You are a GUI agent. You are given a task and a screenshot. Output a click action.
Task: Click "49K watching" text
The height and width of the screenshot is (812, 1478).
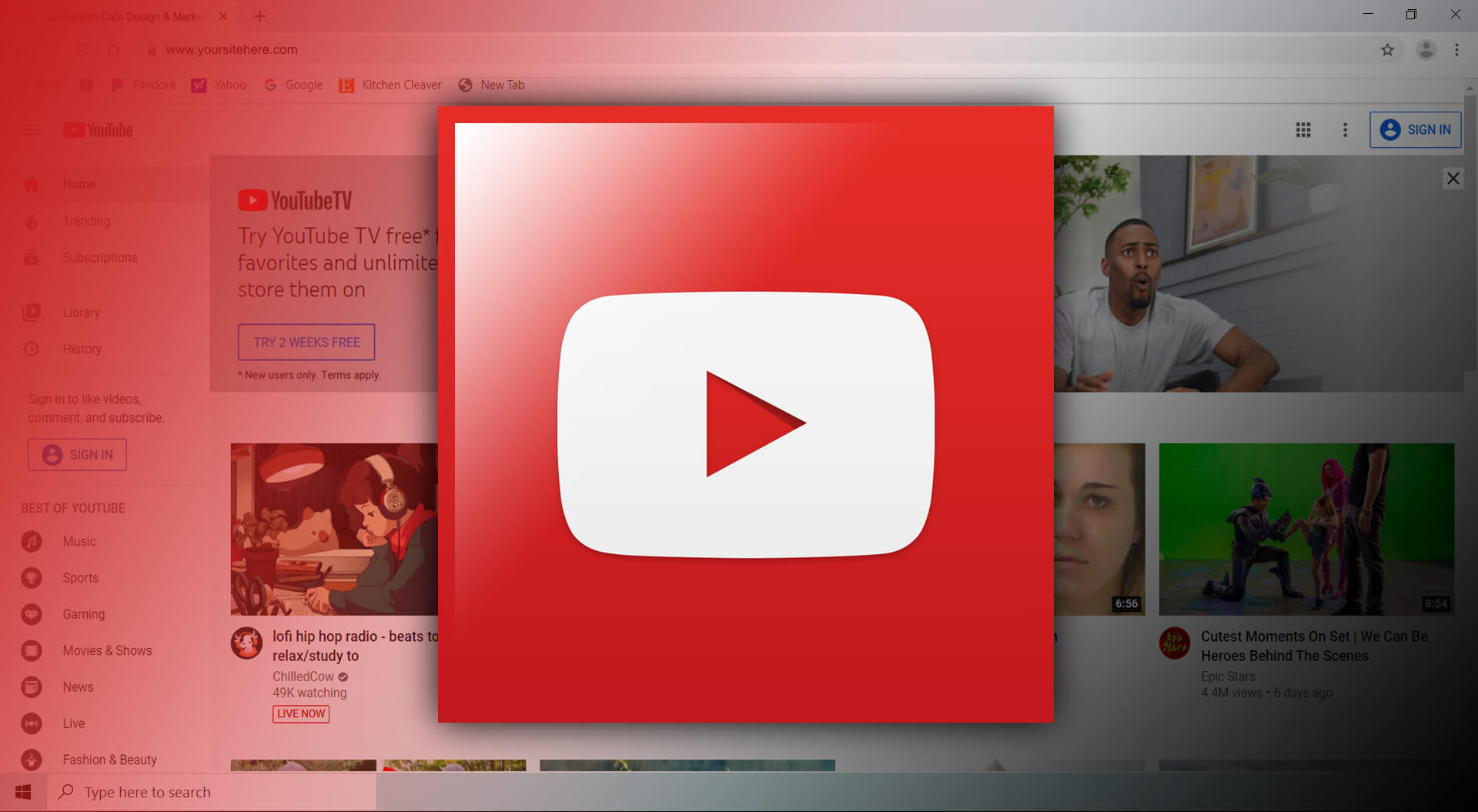(x=309, y=693)
